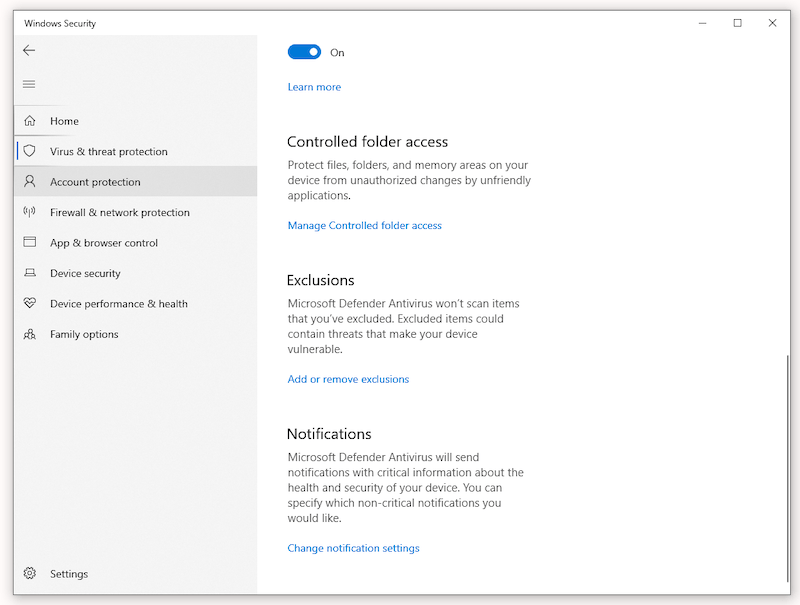Click the App & browser control window icon
Screen dimensions: 800x605
pyautogui.click(x=30, y=243)
